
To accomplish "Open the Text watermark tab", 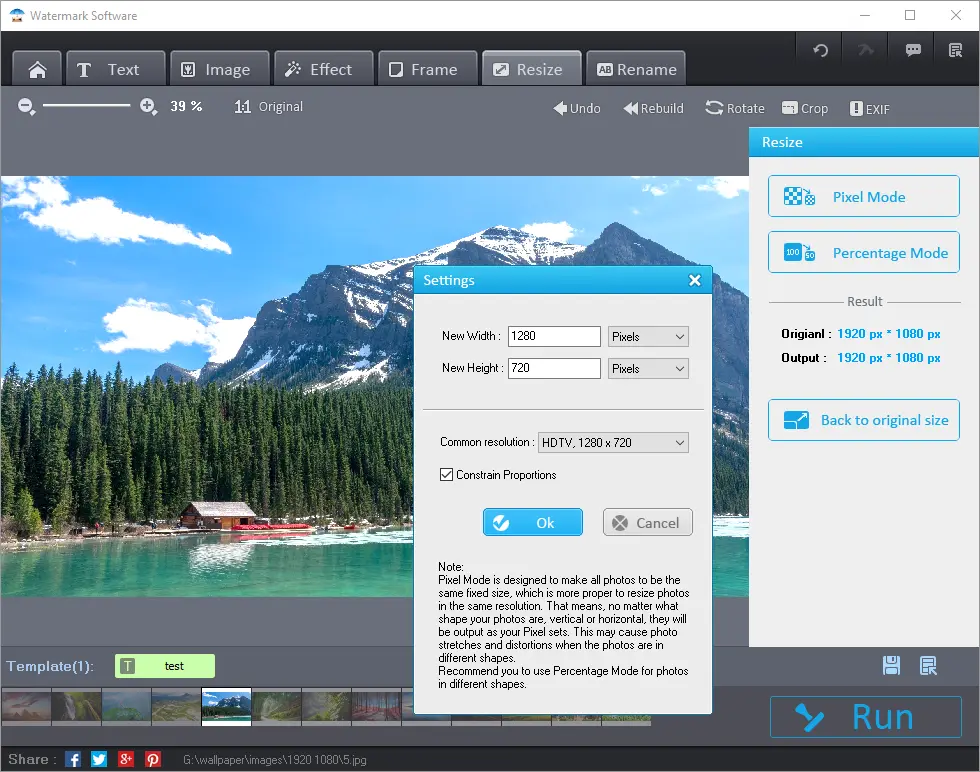I will tap(116, 69).
